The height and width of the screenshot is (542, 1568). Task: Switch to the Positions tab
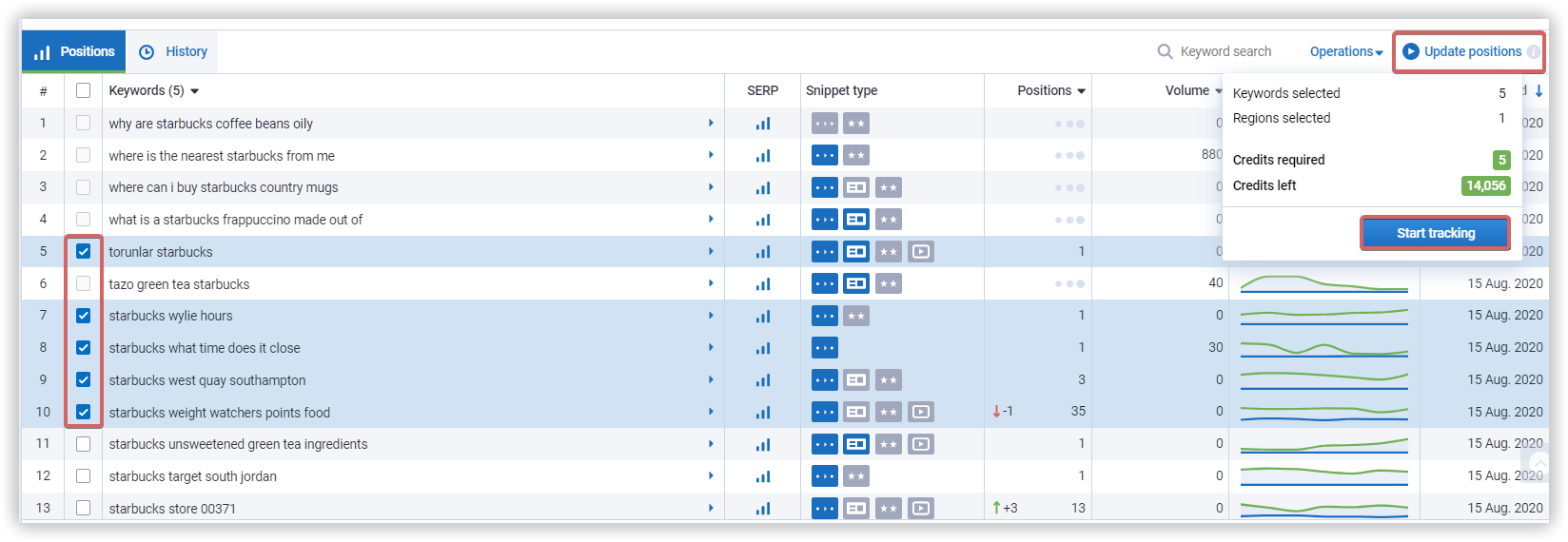[x=74, y=52]
